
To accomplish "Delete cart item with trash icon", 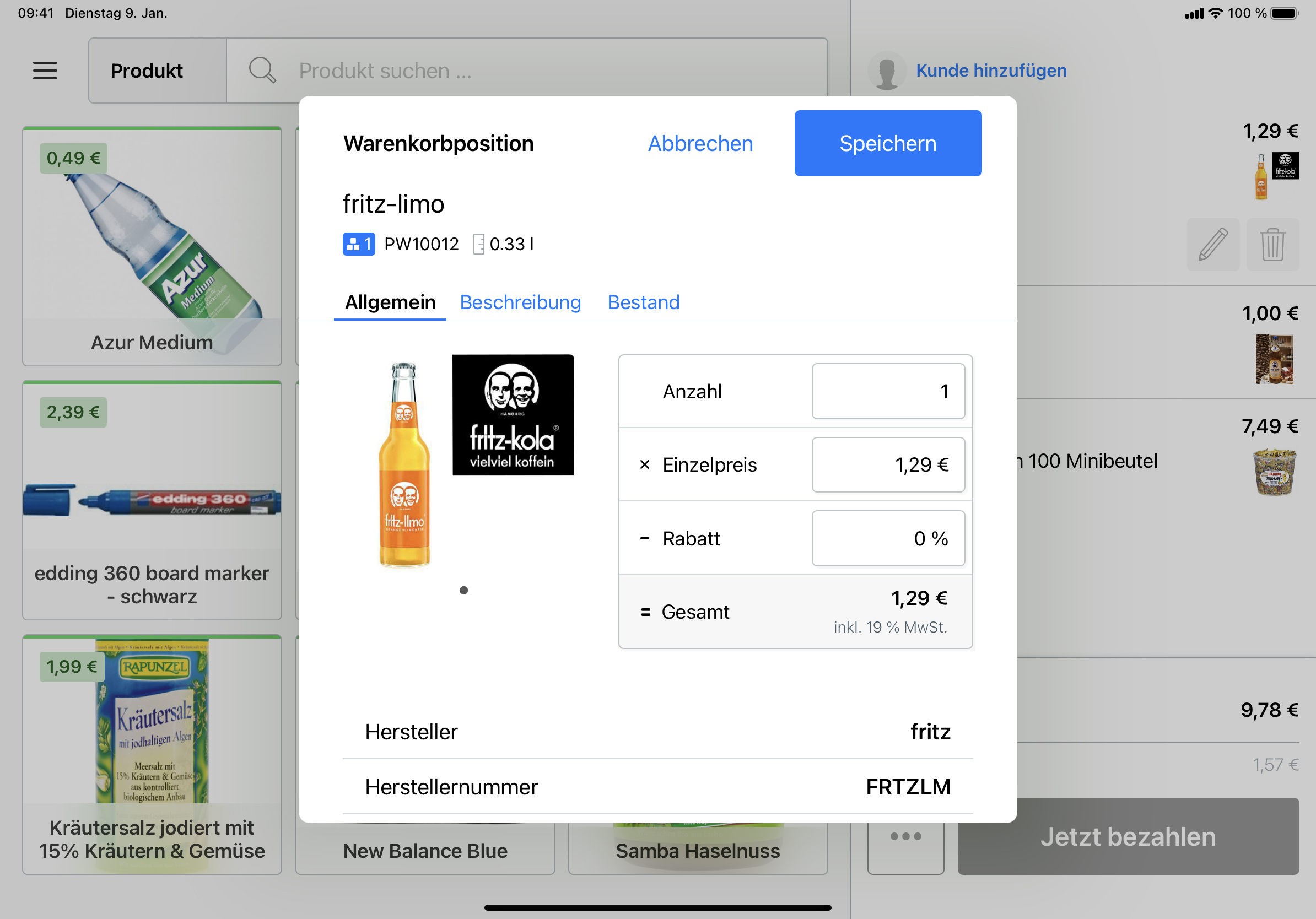I will (1272, 245).
